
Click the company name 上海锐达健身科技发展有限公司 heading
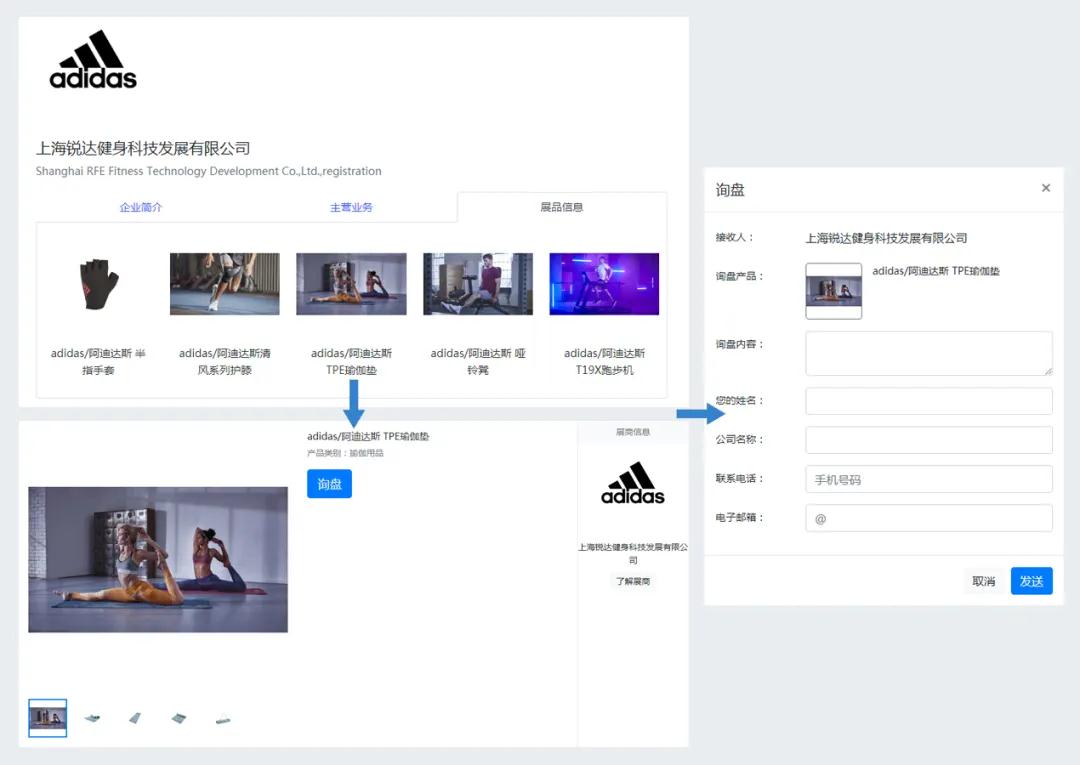[143, 149]
